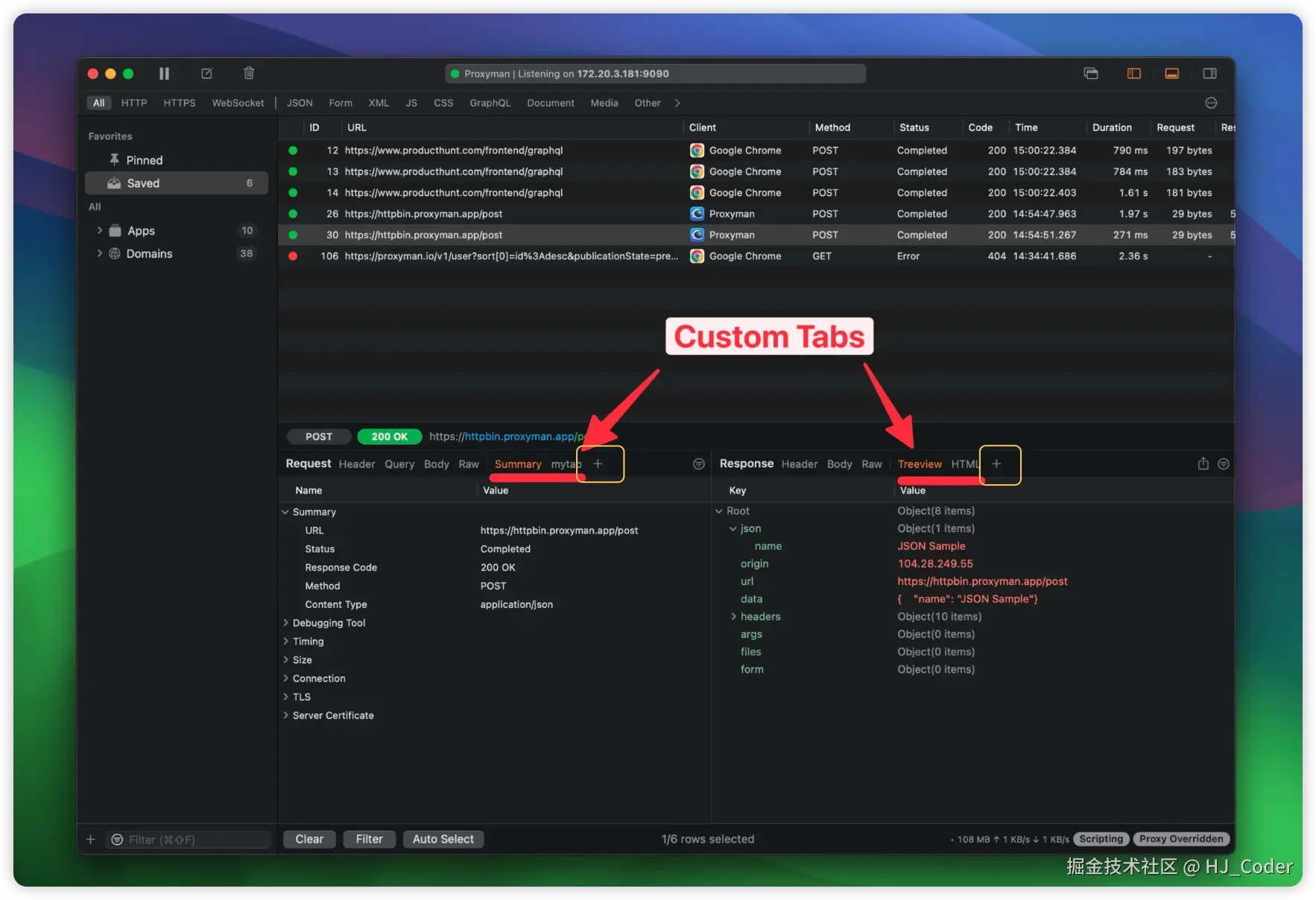The image size is (1316, 900).
Task: Click the trash icon to clear sessions
Action: click(x=249, y=73)
